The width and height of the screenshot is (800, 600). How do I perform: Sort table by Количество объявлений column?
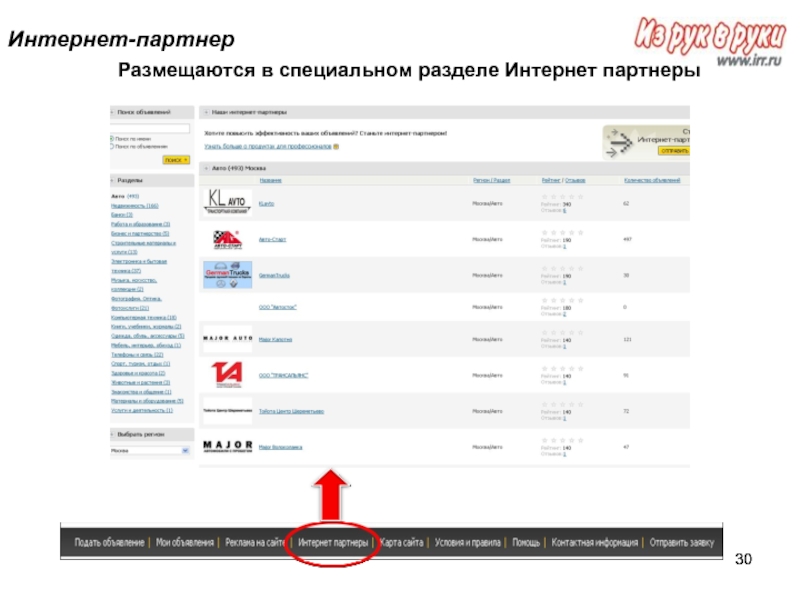(x=652, y=181)
